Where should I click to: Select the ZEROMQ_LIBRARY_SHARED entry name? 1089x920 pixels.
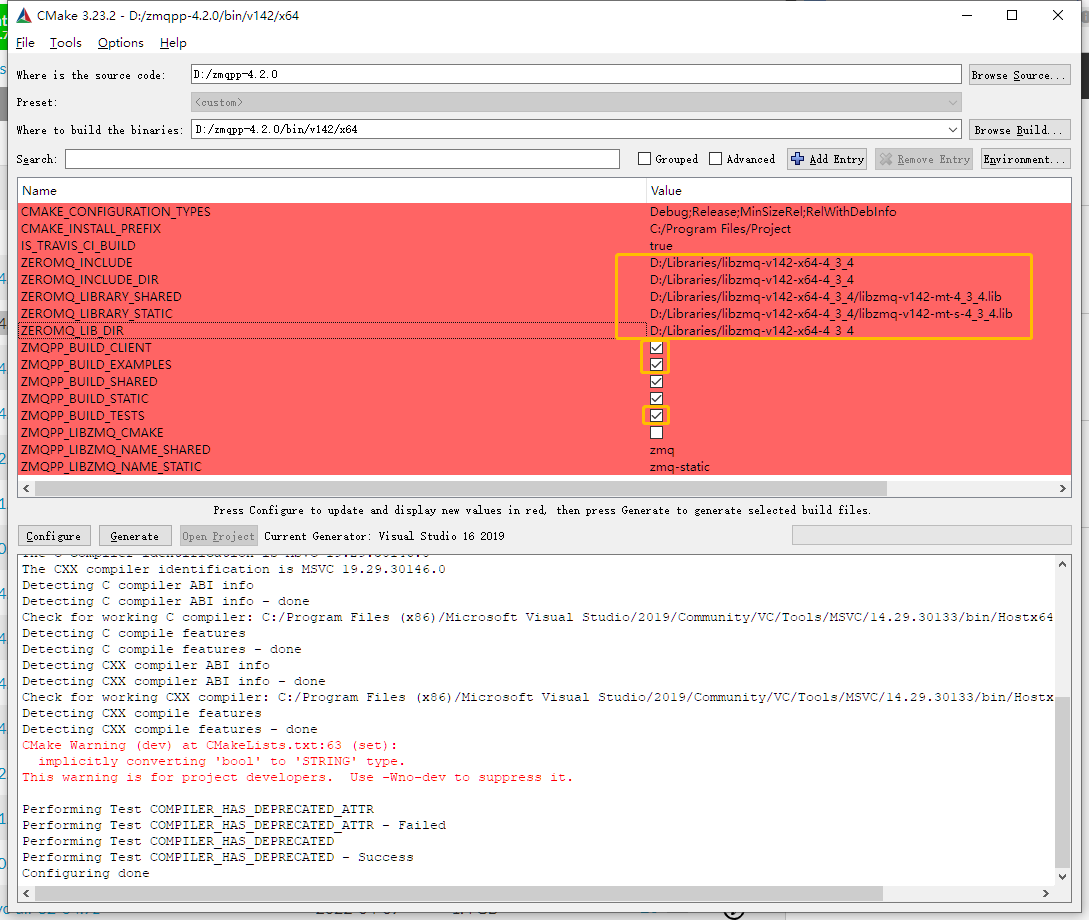(x=101, y=297)
